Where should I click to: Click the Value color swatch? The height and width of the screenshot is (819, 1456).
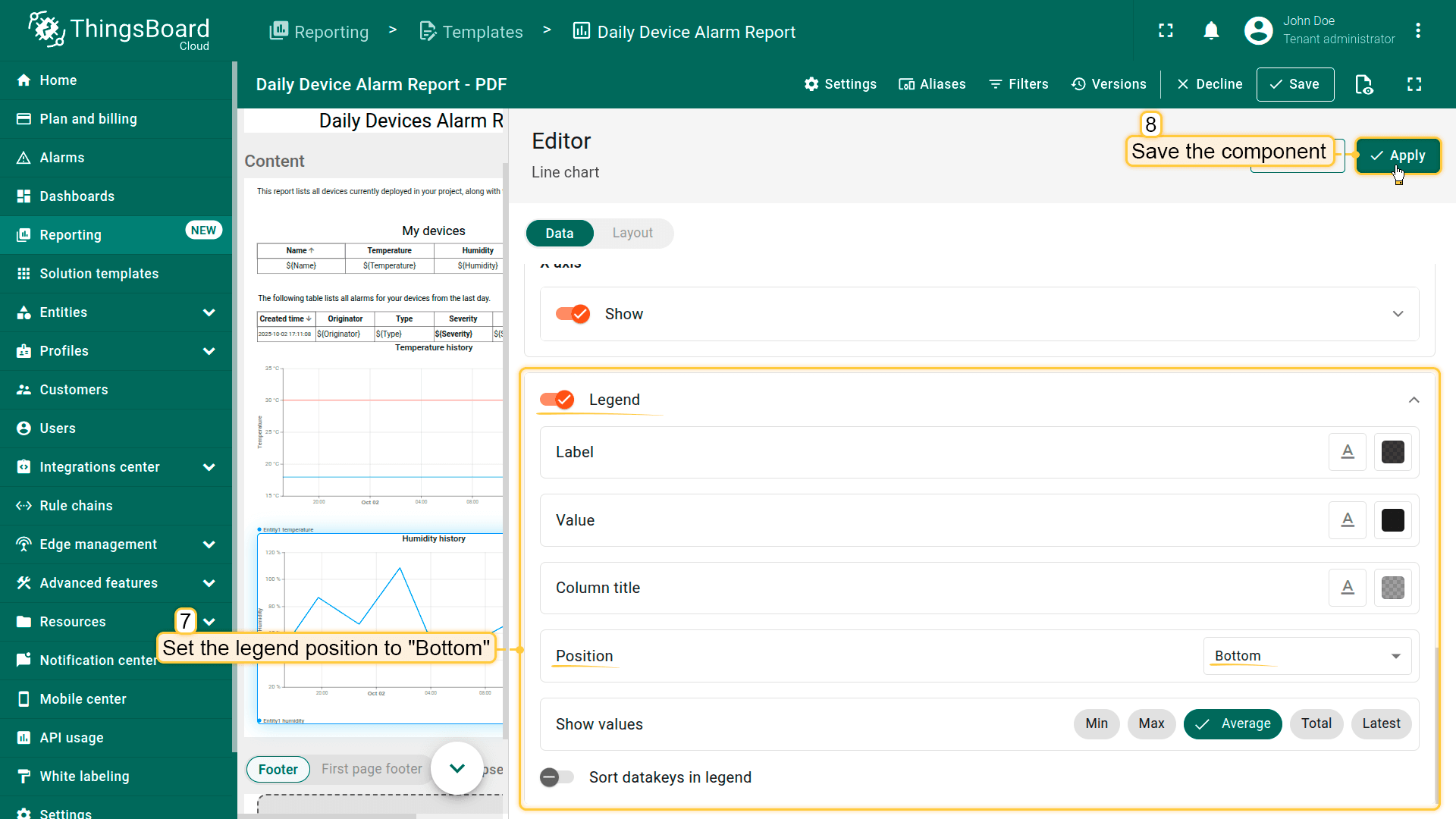(1392, 520)
